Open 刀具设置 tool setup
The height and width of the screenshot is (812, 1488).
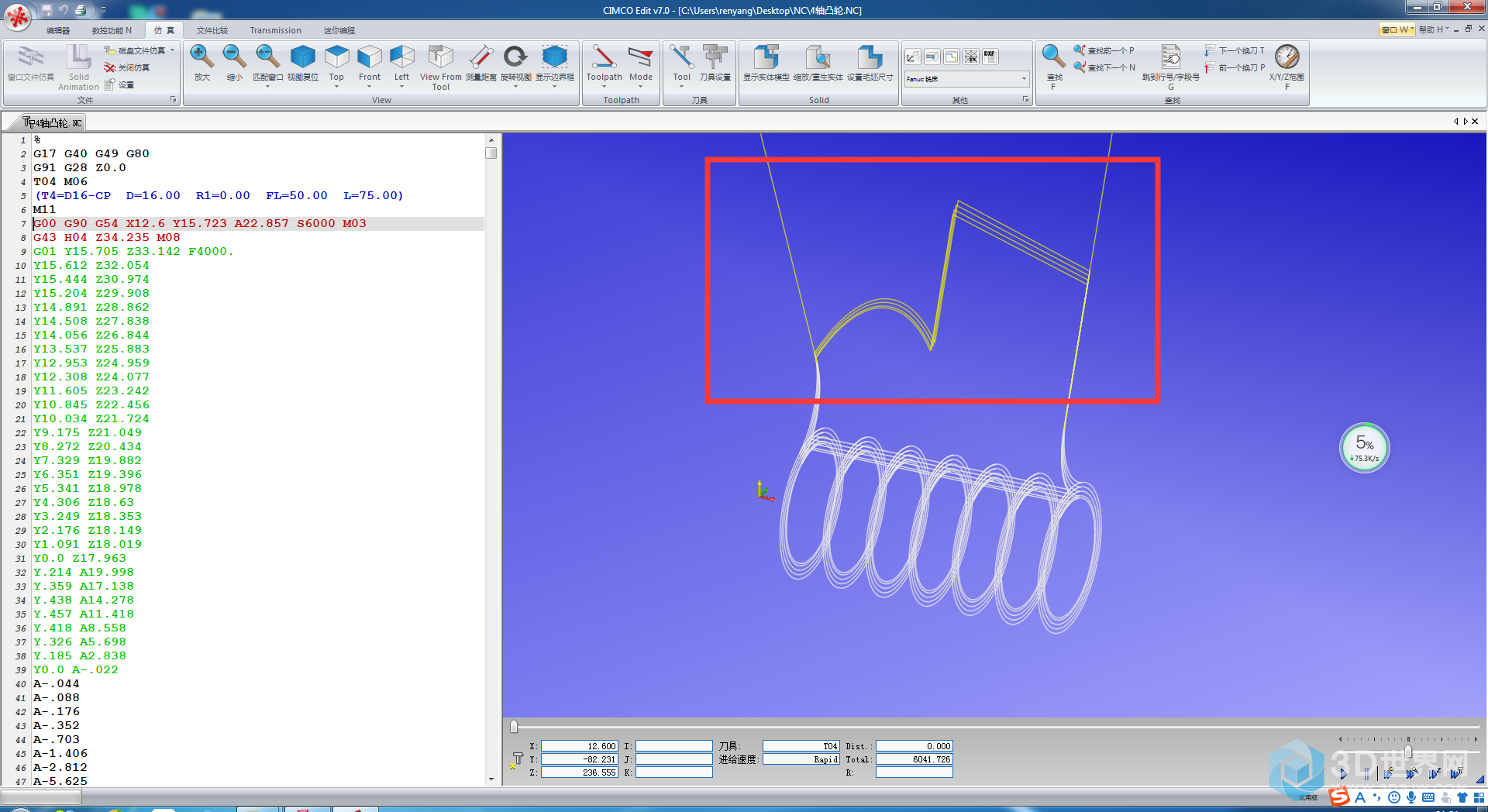click(715, 57)
